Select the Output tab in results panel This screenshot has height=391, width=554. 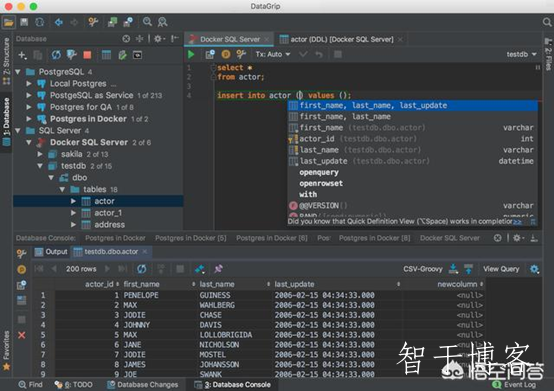click(x=51, y=251)
